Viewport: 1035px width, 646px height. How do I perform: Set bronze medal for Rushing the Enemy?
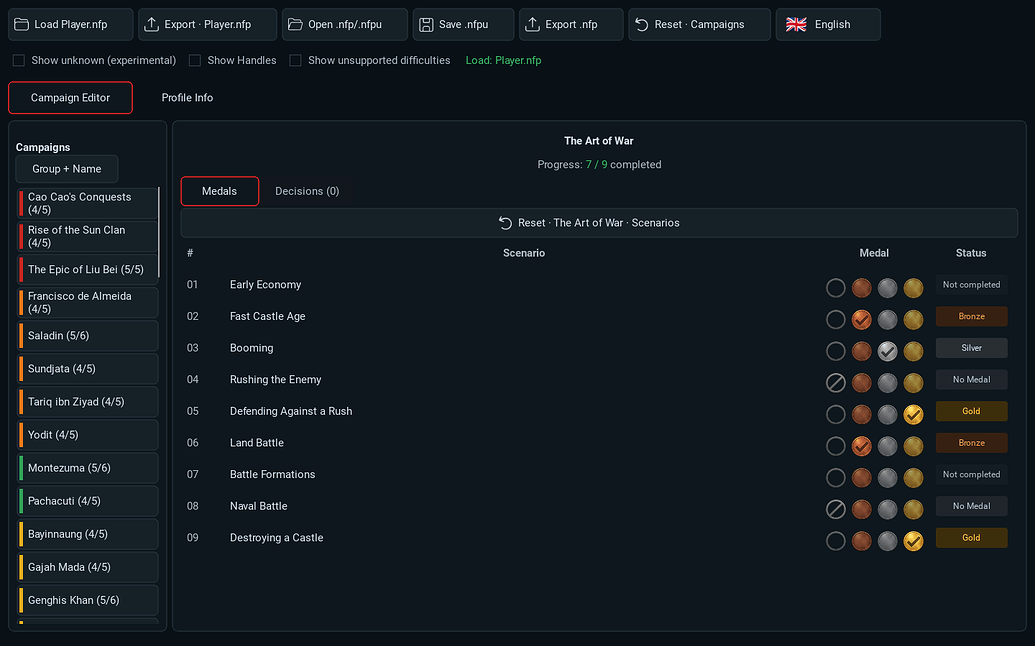click(861, 383)
